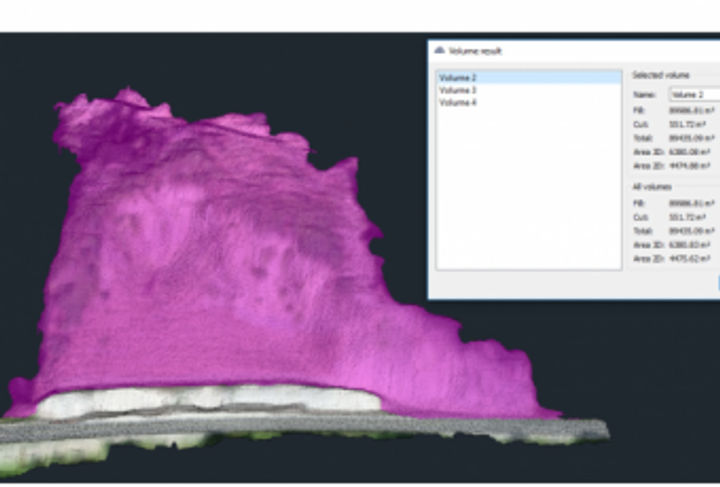Click the Name input field
This screenshot has width=720, height=487.
(x=695, y=95)
